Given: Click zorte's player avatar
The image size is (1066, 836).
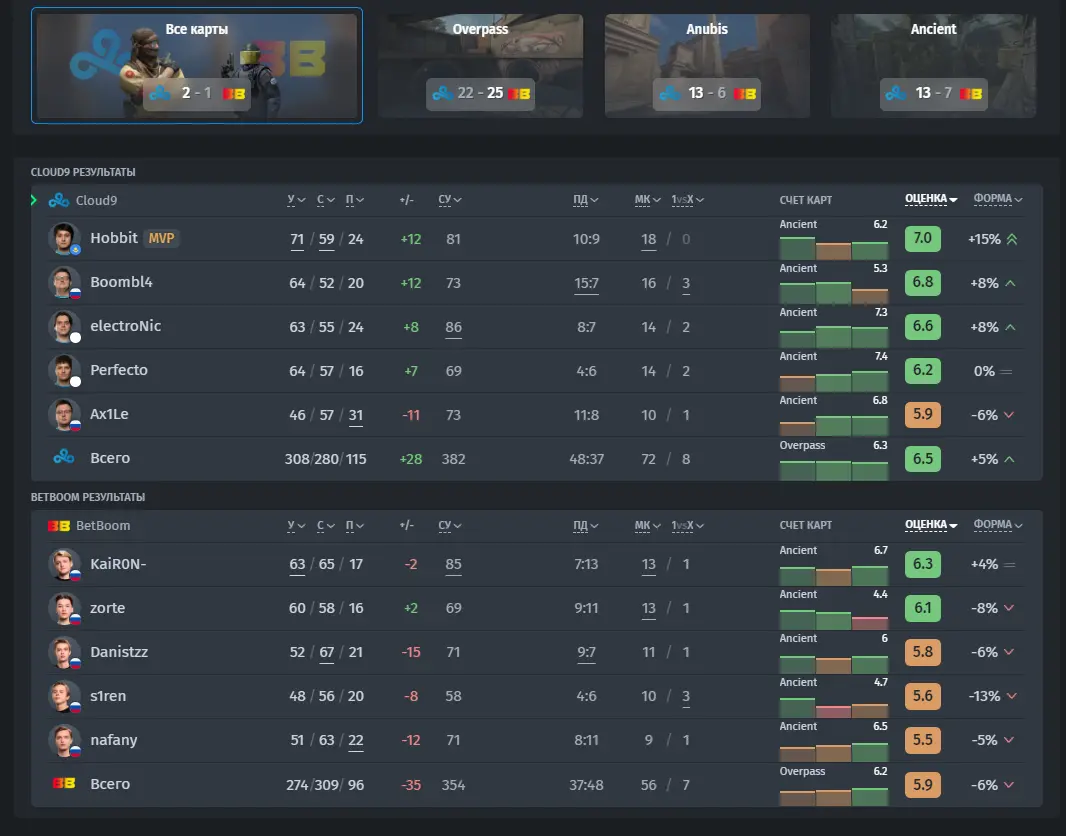Looking at the screenshot, I should coord(64,608).
